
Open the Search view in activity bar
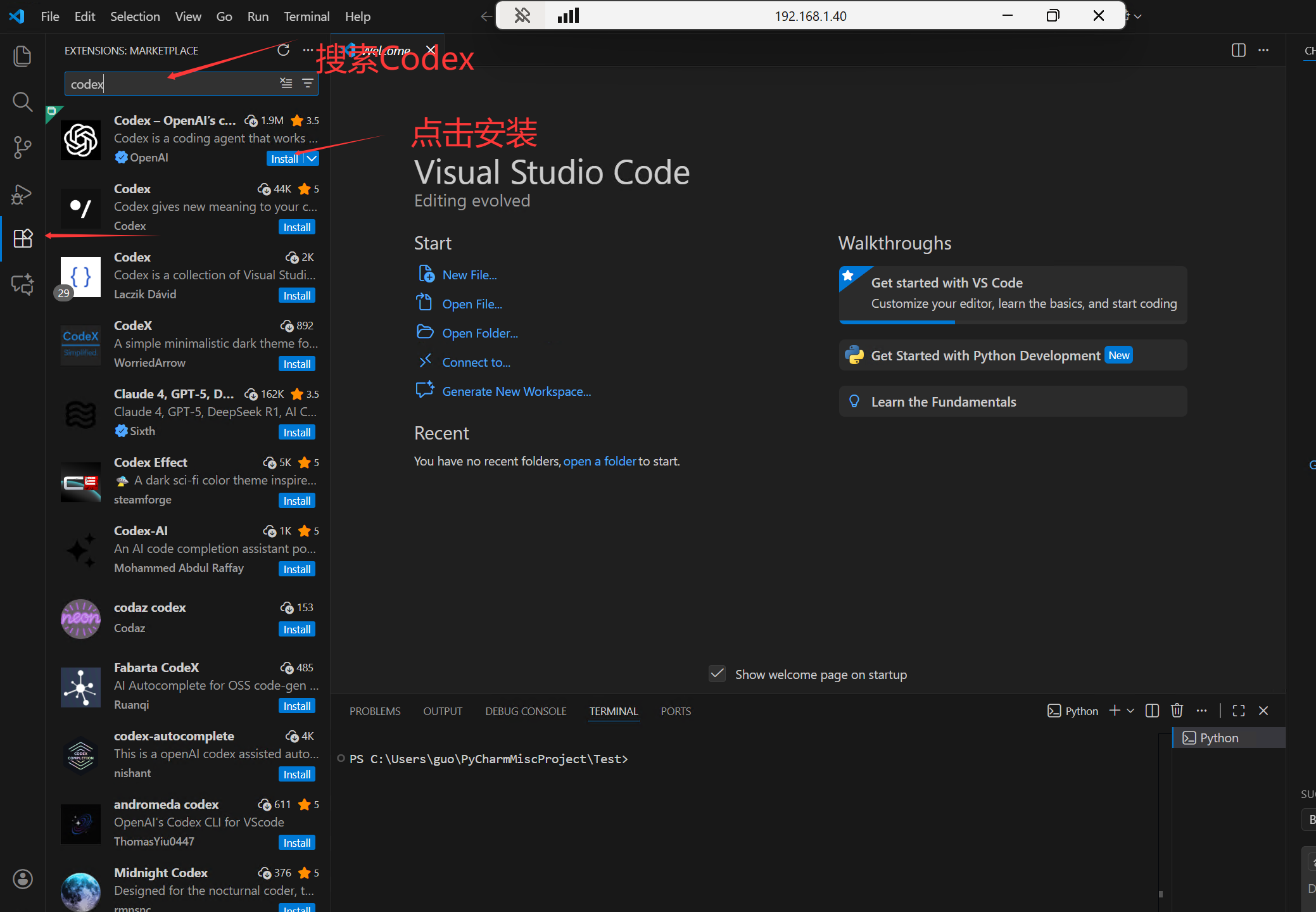tap(22, 101)
